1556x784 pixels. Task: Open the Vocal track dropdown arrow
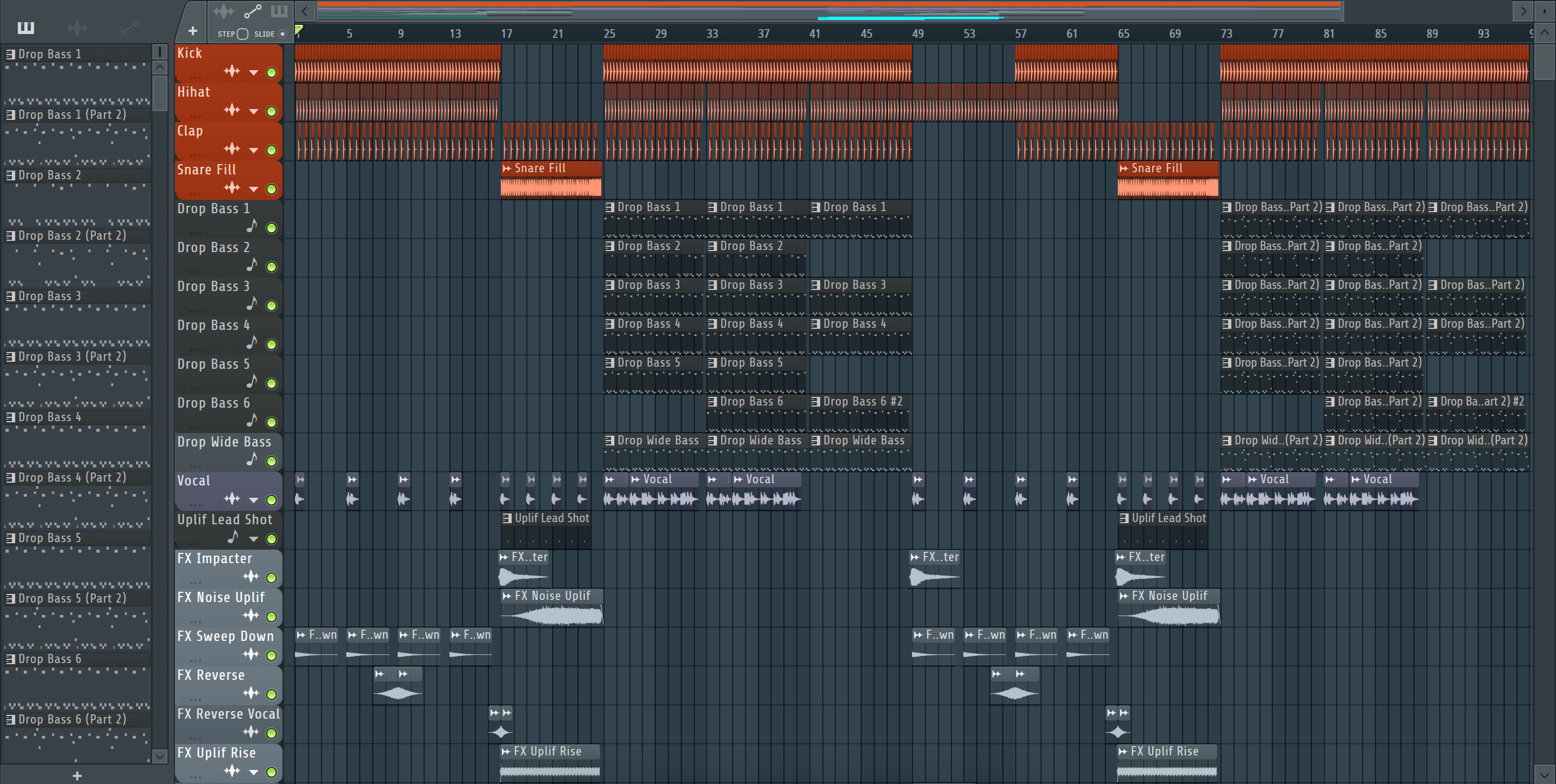[254, 501]
